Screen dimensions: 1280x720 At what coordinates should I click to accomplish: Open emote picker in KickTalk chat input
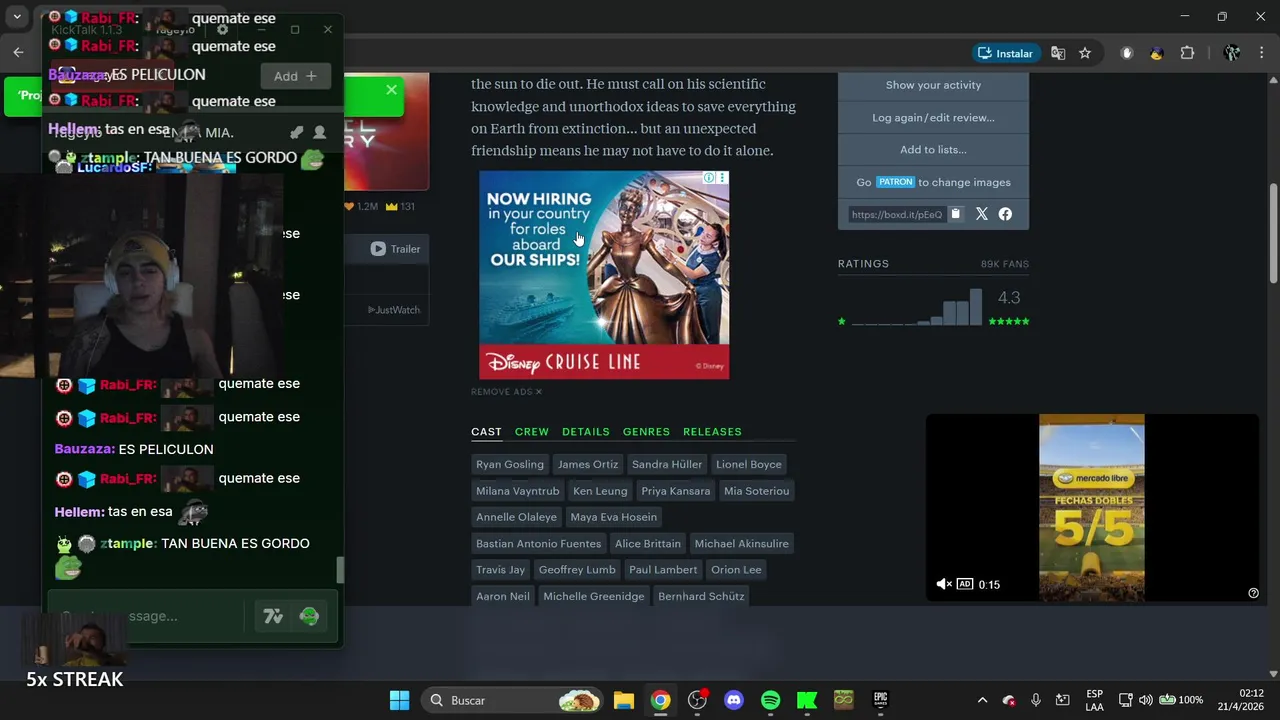(309, 617)
